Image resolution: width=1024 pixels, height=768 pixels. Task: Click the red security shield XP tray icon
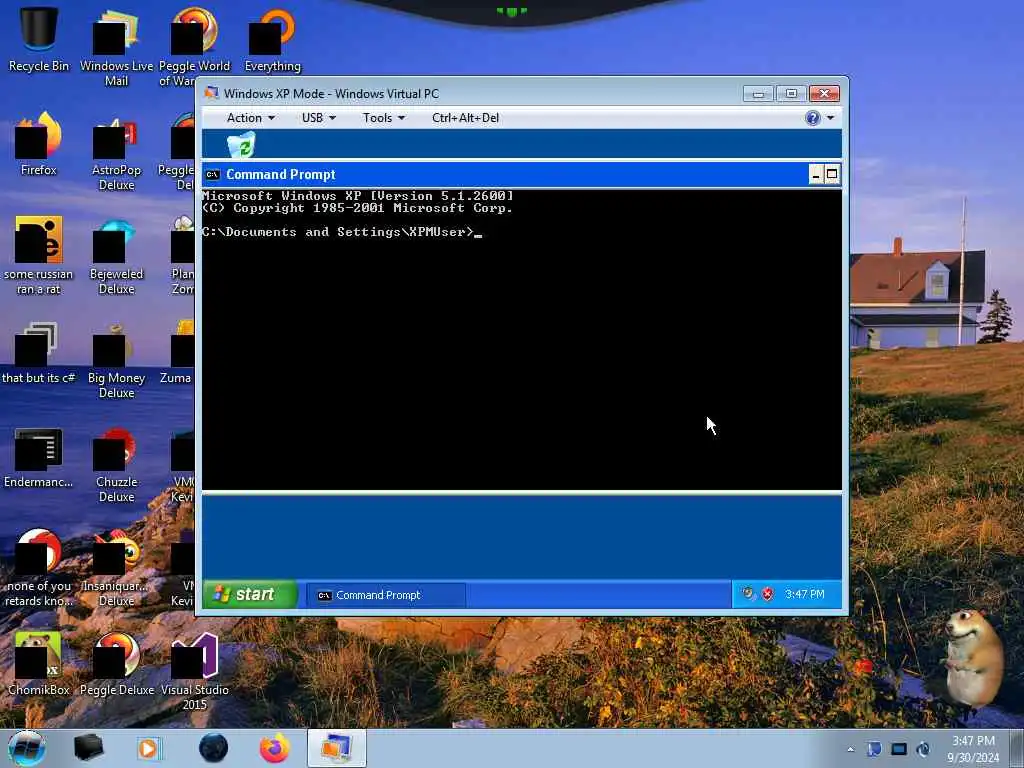point(768,594)
